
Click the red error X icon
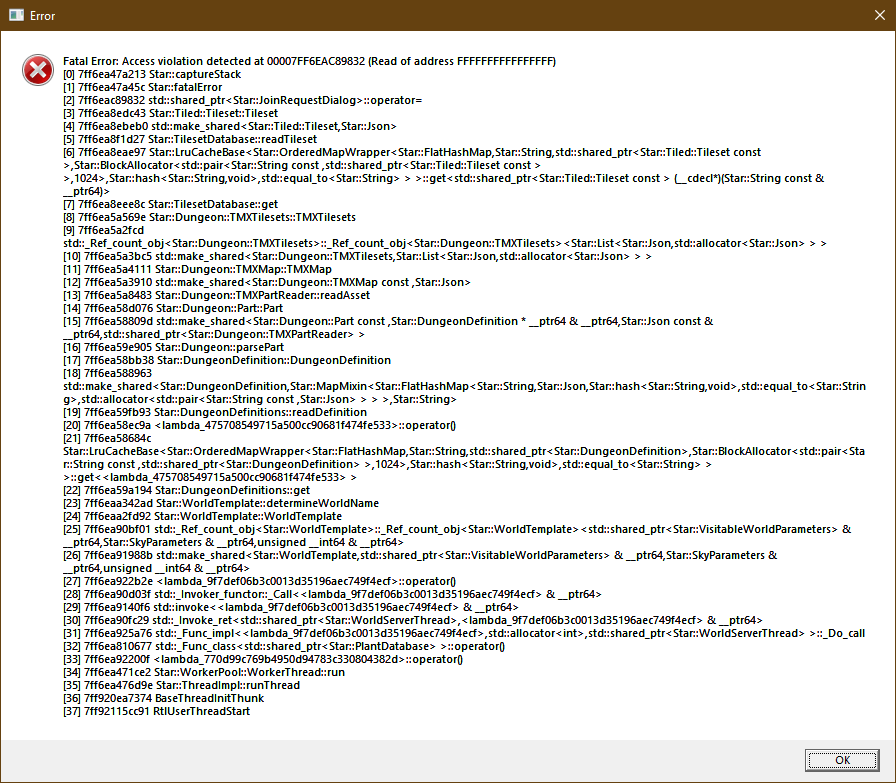tap(38, 70)
